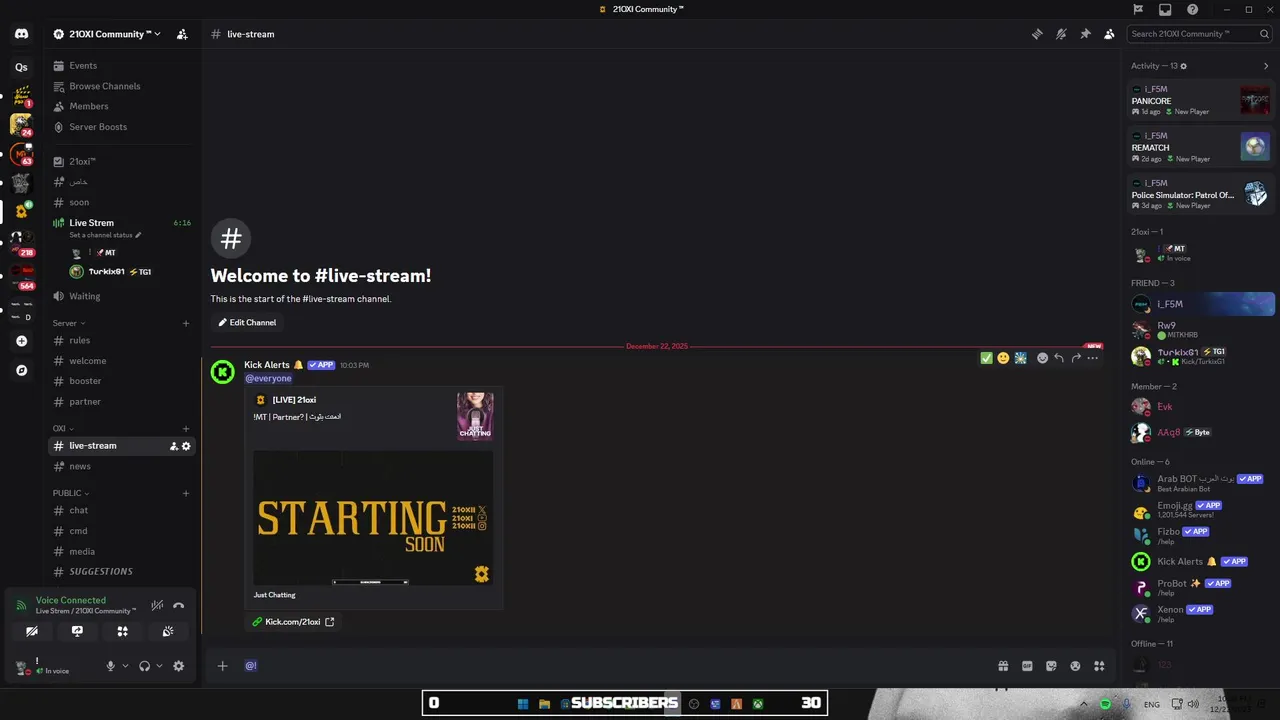
Task: Collapse the OXI category
Action: coord(62,428)
